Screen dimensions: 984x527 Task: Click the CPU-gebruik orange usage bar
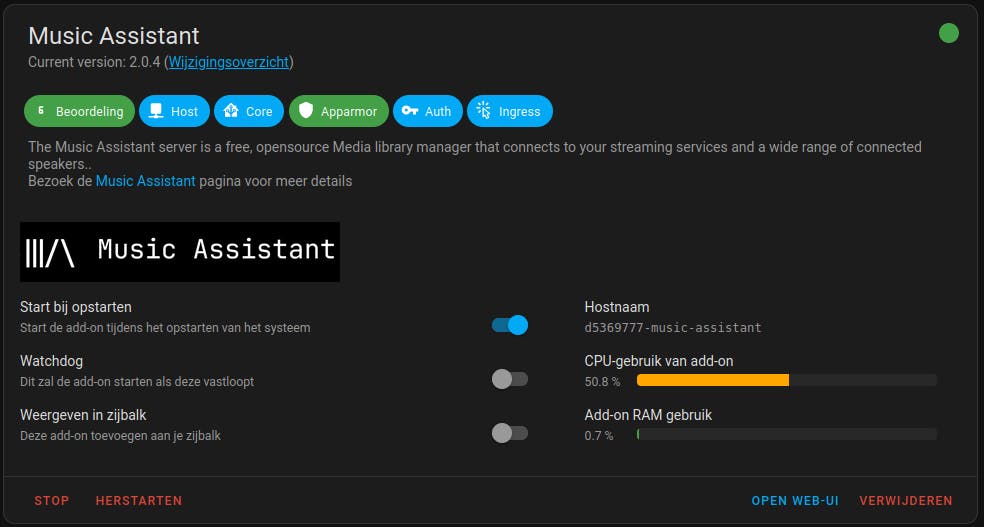(713, 380)
